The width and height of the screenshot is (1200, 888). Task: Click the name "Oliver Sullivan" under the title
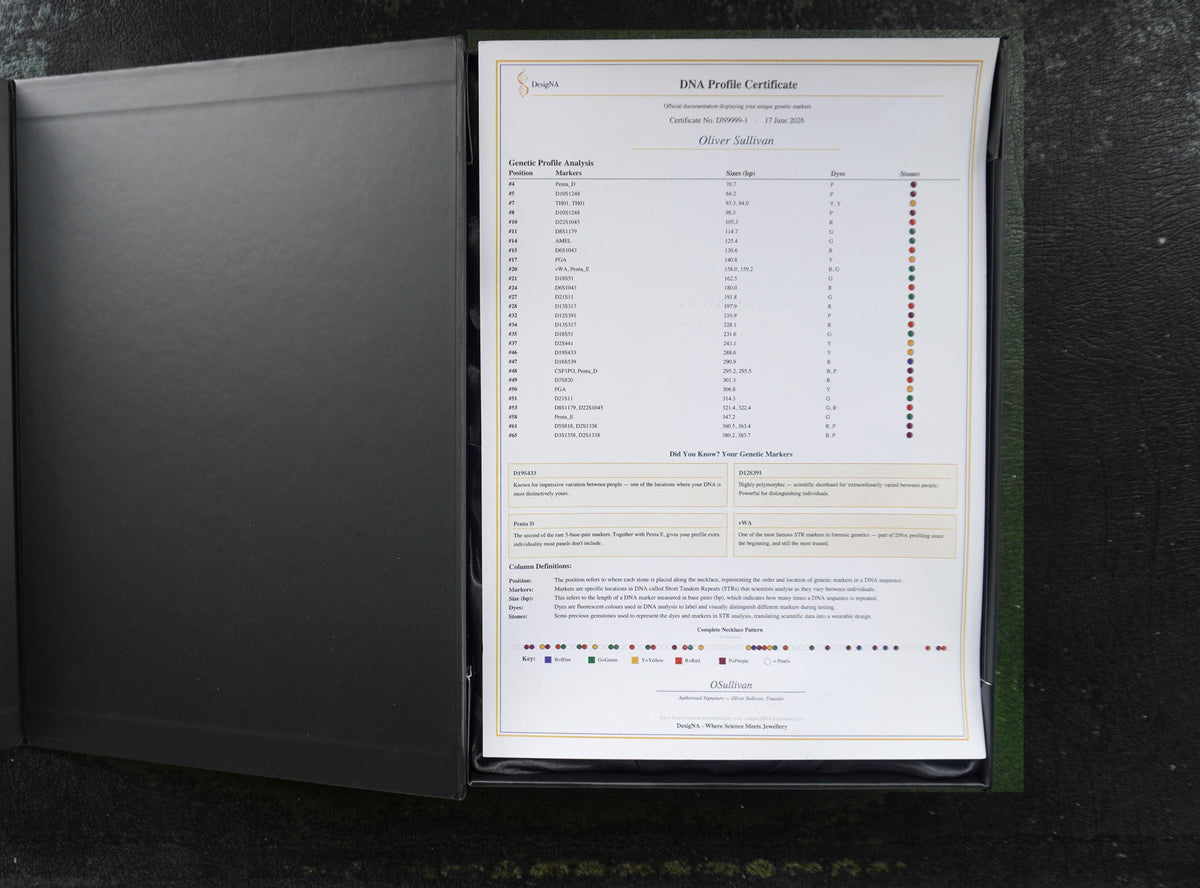click(736, 141)
